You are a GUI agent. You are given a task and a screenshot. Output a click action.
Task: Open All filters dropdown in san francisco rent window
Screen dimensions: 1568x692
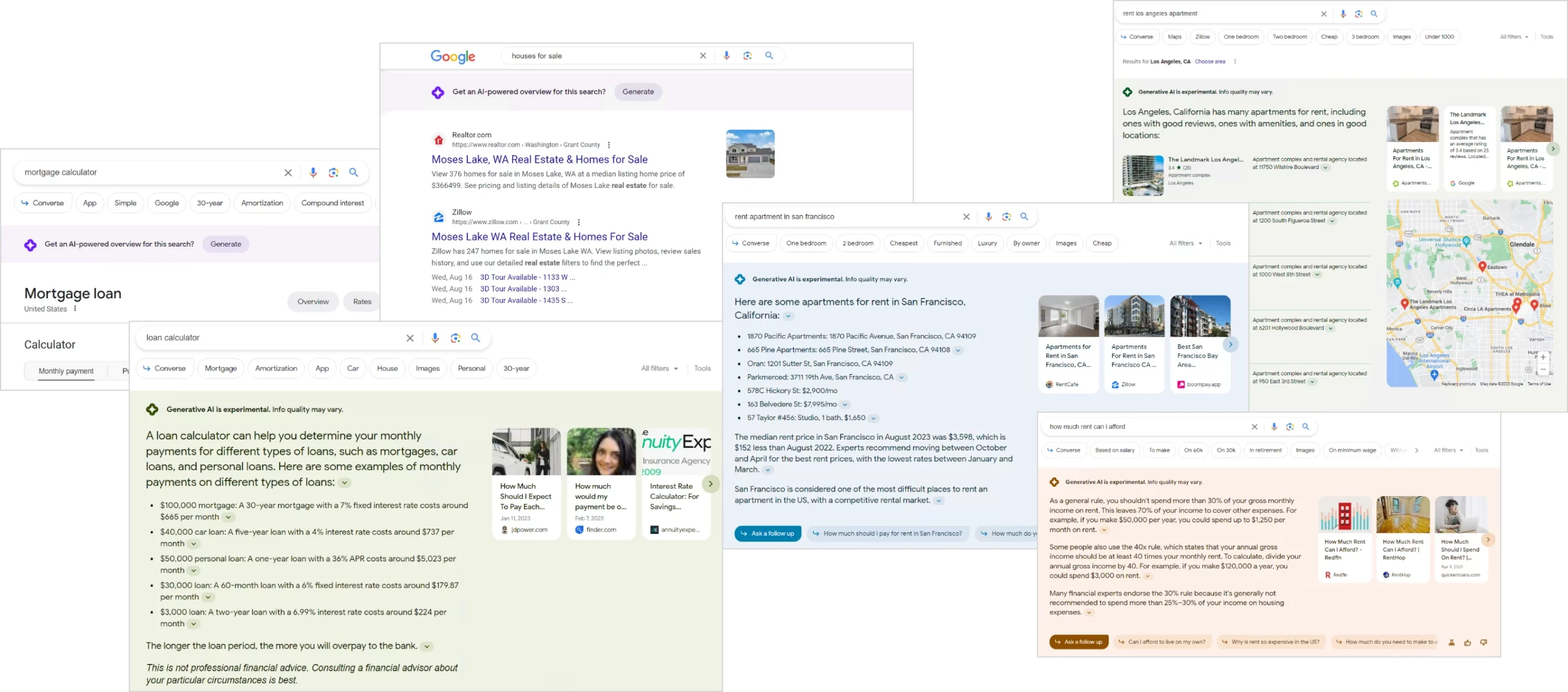click(x=1186, y=244)
